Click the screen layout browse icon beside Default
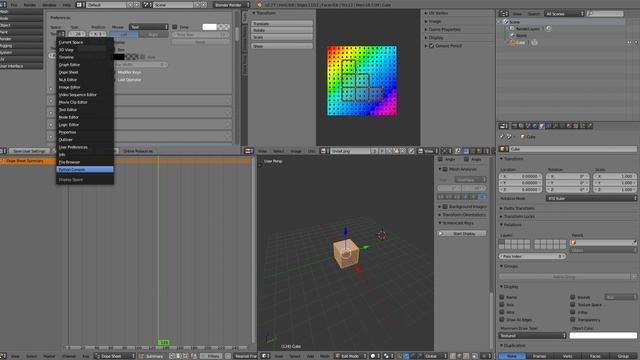This screenshot has width=640, height=360. 80,5
